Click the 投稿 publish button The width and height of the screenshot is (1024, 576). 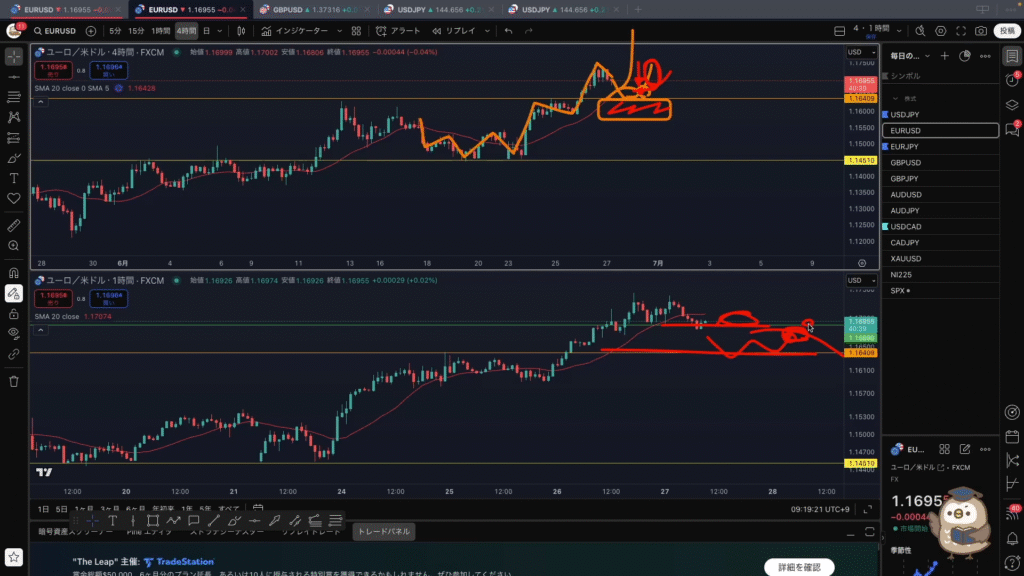(x=1007, y=31)
